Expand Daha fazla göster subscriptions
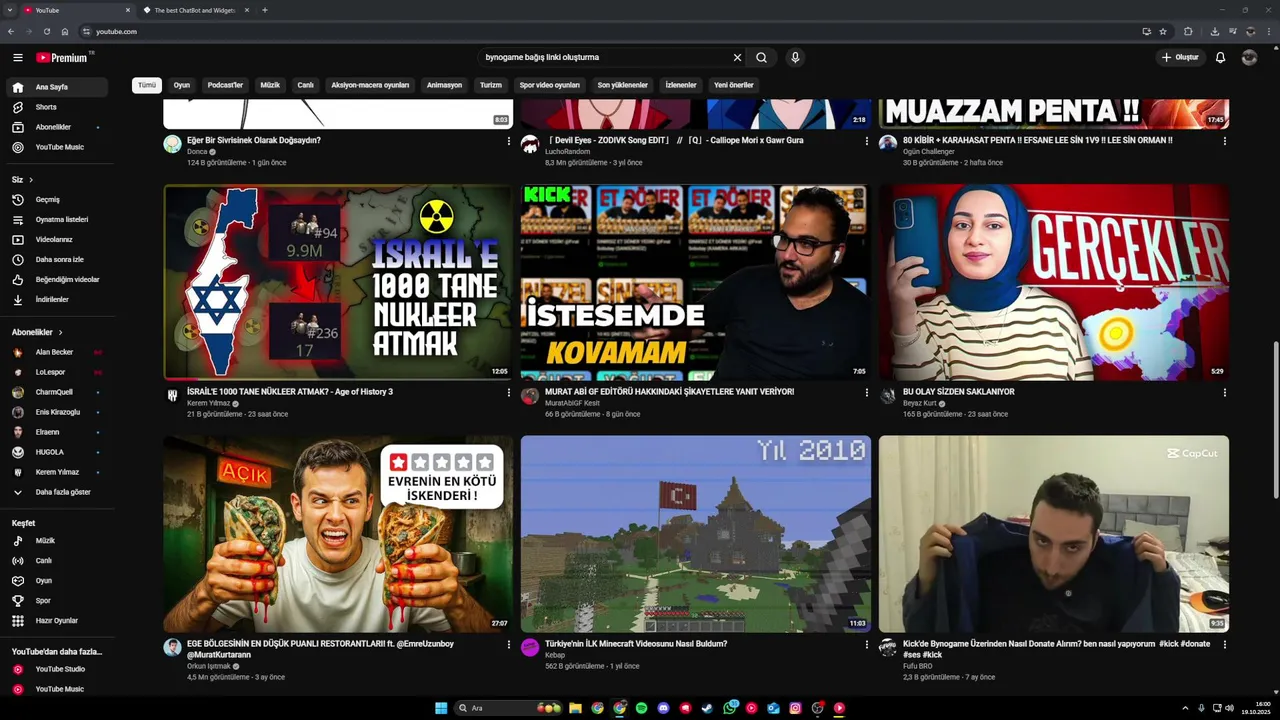This screenshot has height=720, width=1280. click(58, 492)
